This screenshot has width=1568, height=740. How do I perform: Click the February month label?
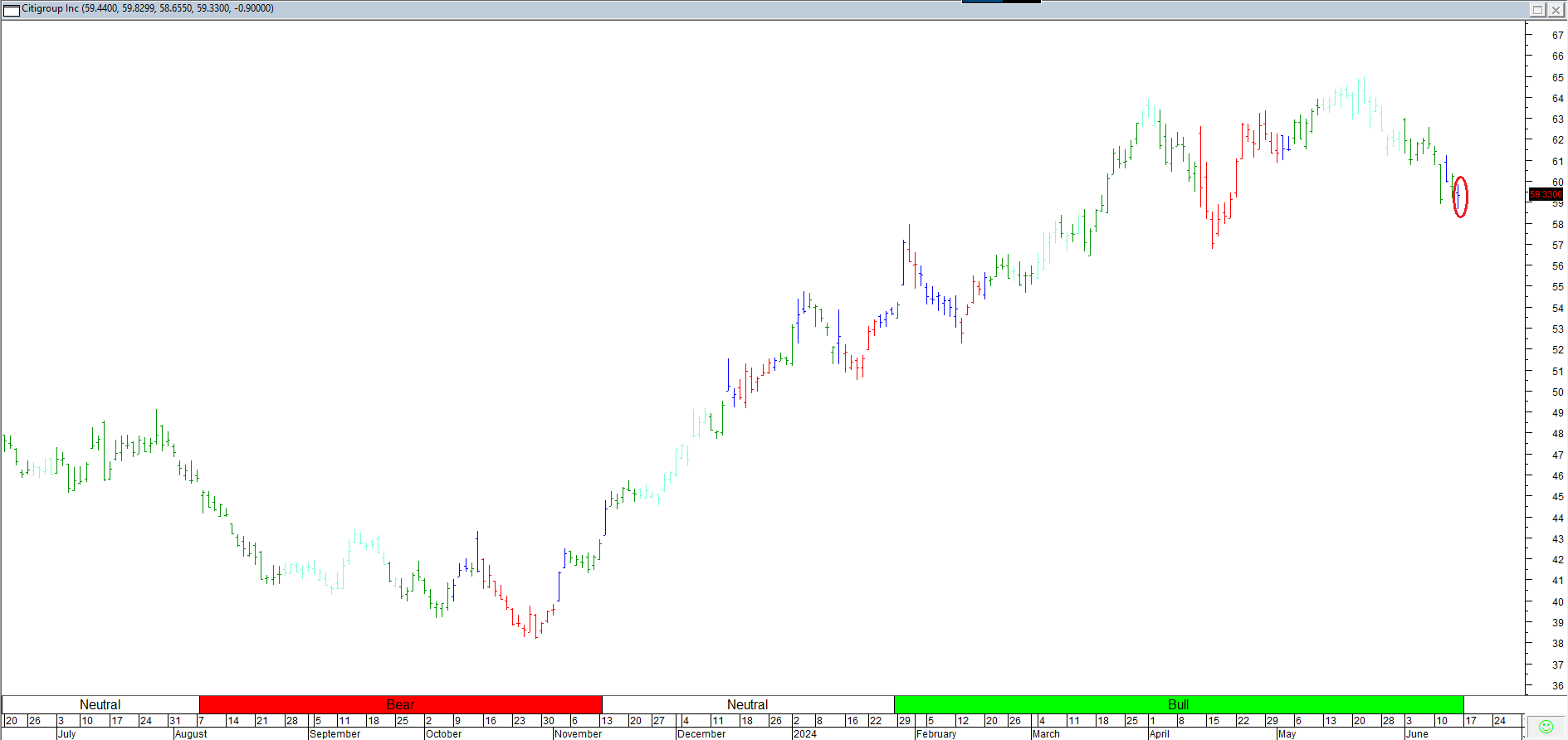936,734
